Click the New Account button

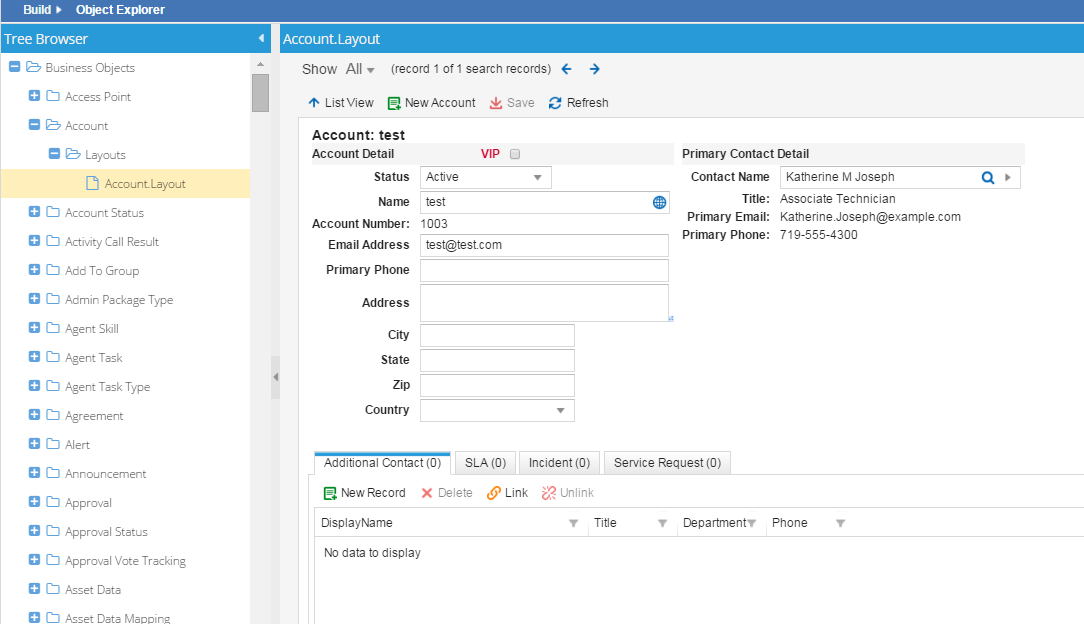click(431, 103)
